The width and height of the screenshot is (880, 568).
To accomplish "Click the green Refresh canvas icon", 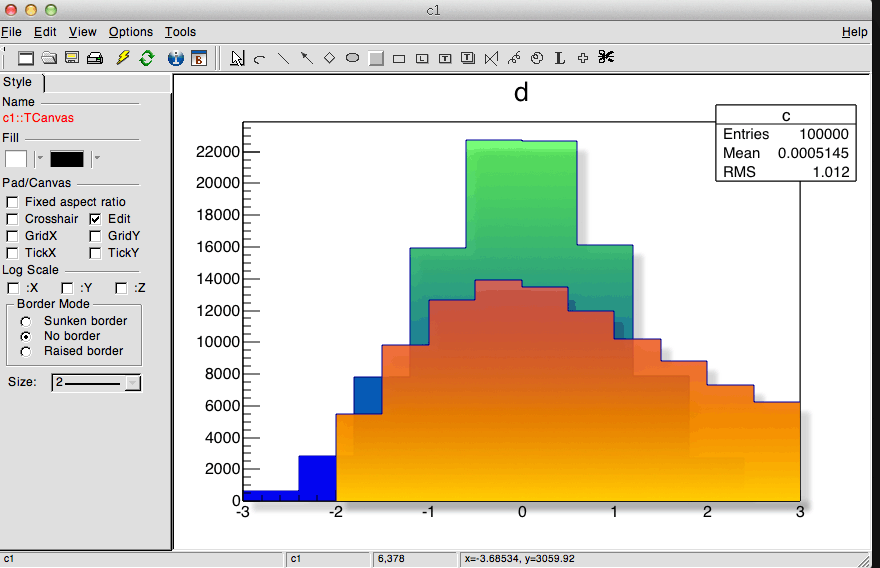I will [x=147, y=58].
